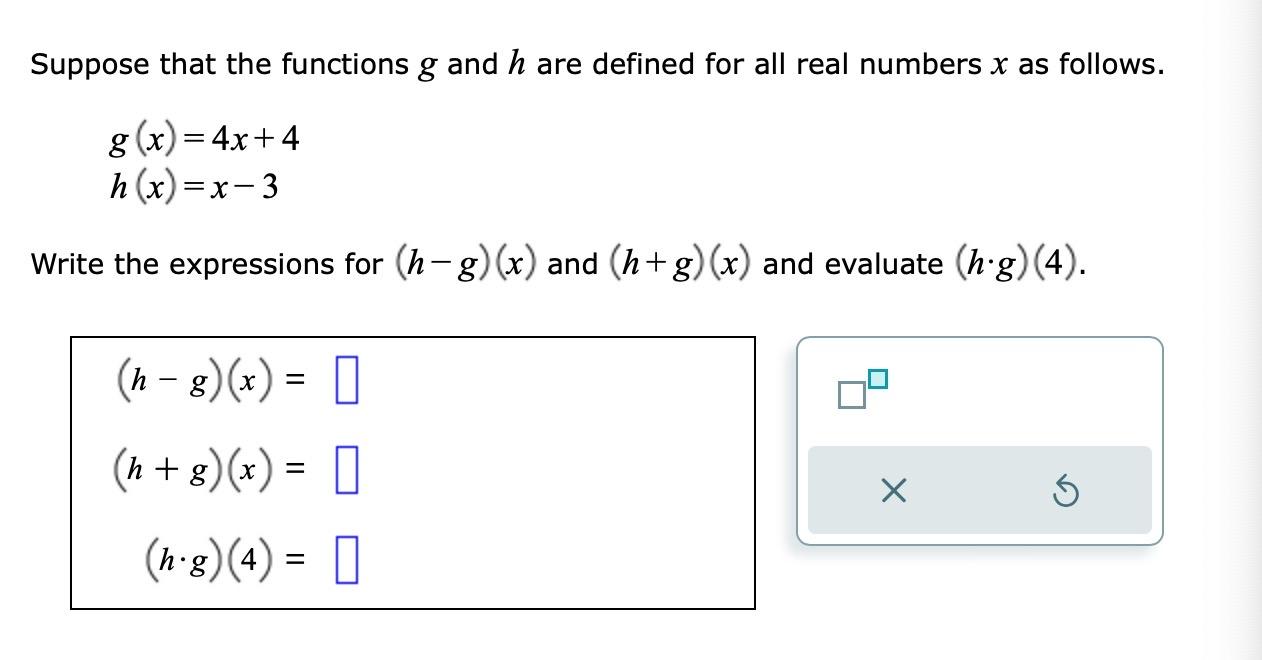
Task: Select the (h + g)(x) input field
Action: pos(345,472)
